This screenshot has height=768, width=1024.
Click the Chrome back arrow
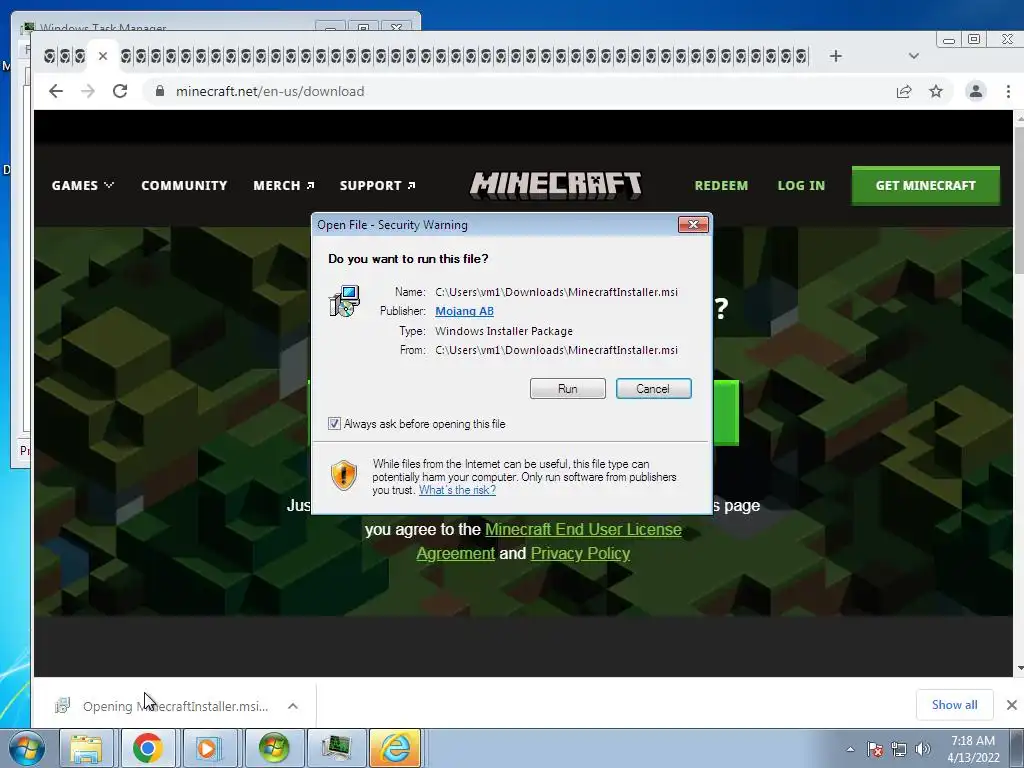pyautogui.click(x=56, y=91)
